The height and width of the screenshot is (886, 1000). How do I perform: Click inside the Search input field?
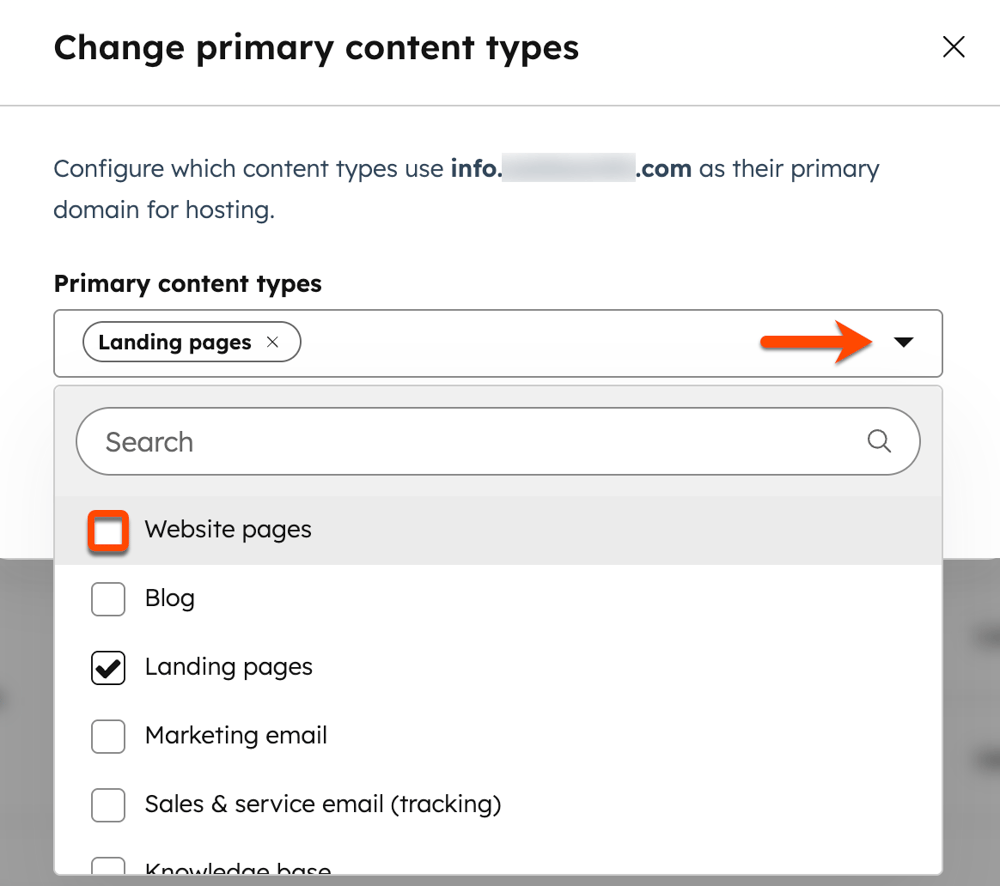coord(400,441)
